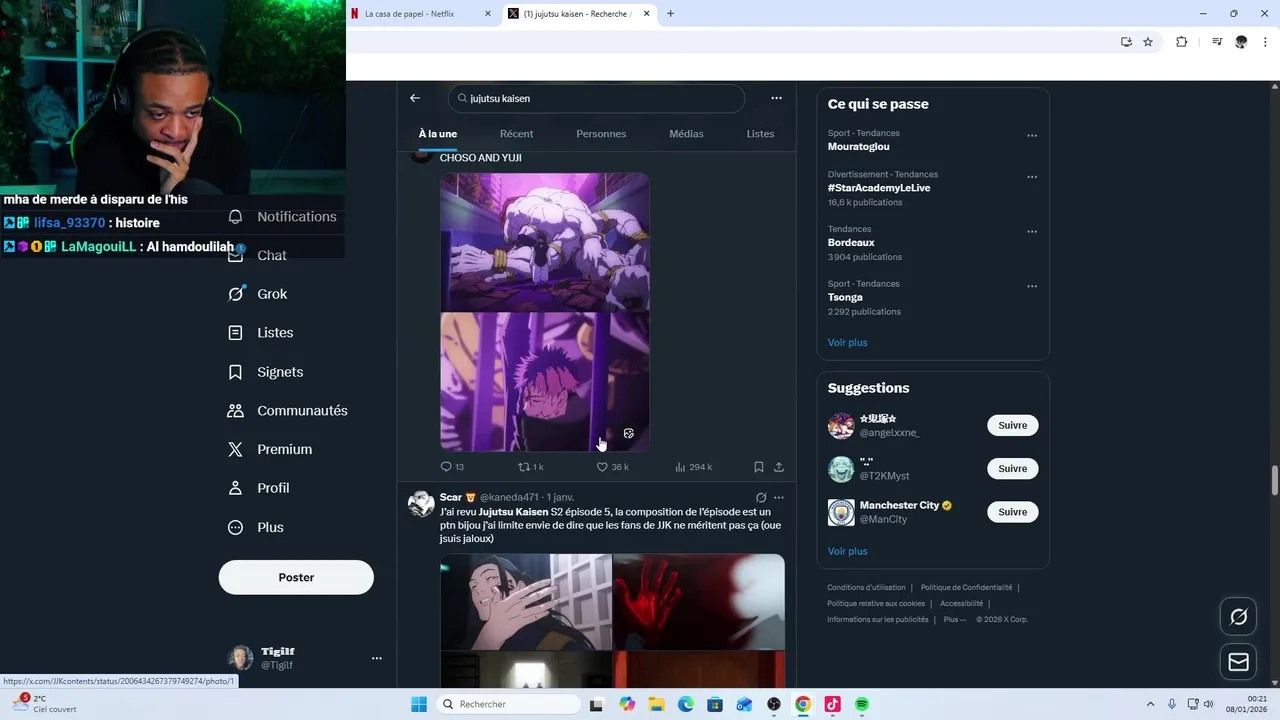
Task: Click share icon on Choso post
Action: coord(779,467)
